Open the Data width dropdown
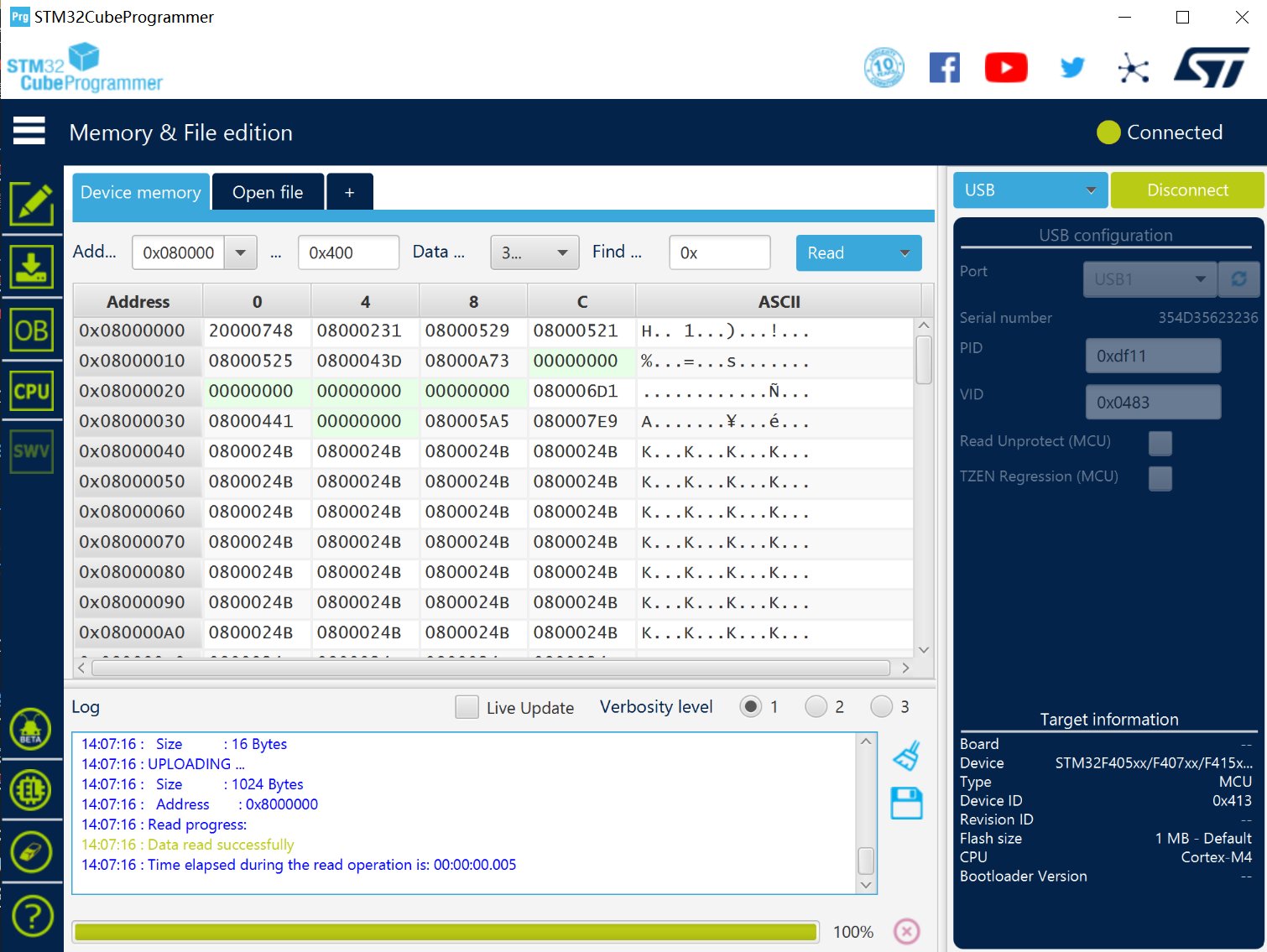Viewport: 1267px width, 952px height. (x=534, y=252)
